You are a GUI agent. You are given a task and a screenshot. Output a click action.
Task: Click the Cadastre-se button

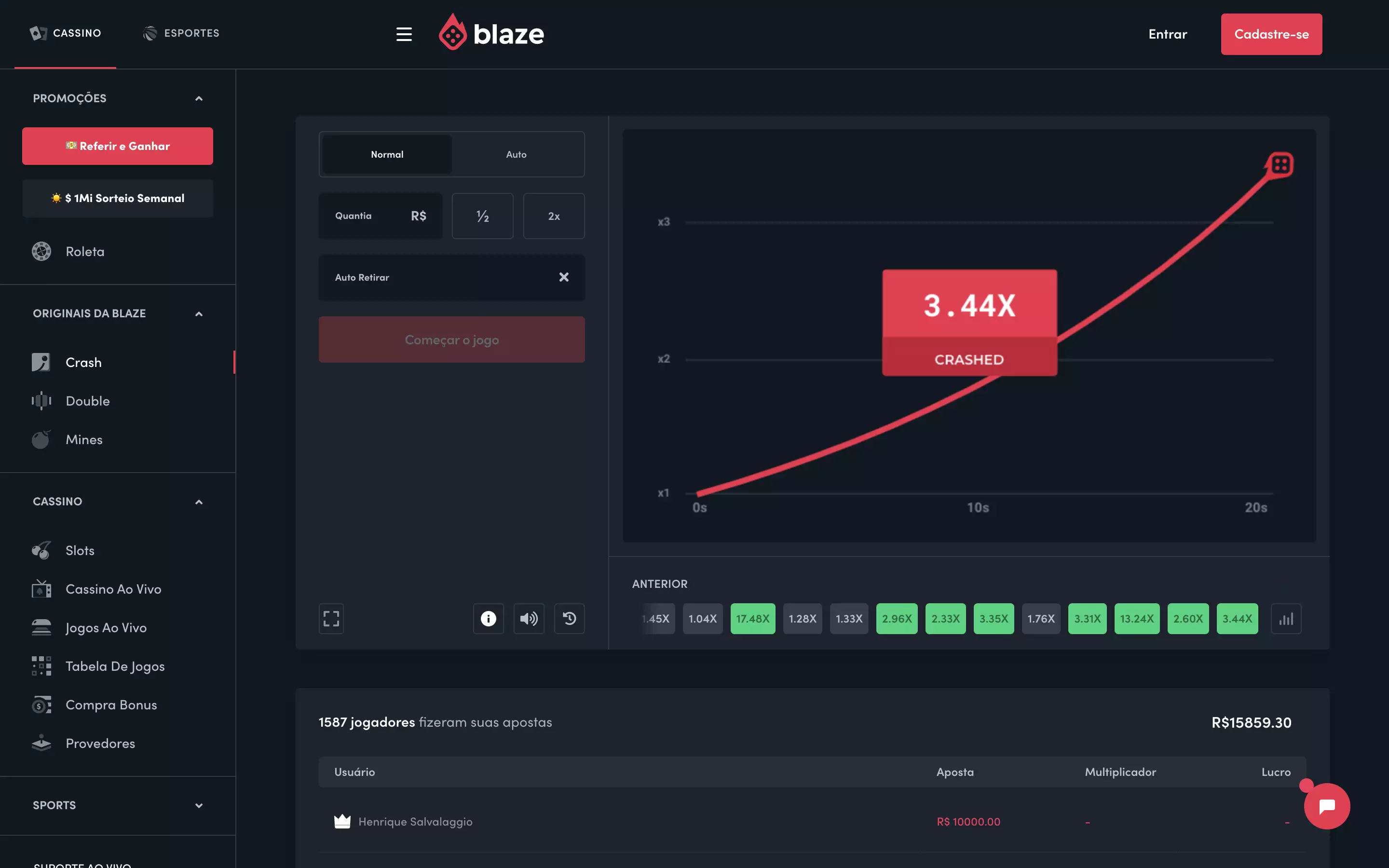(x=1271, y=34)
